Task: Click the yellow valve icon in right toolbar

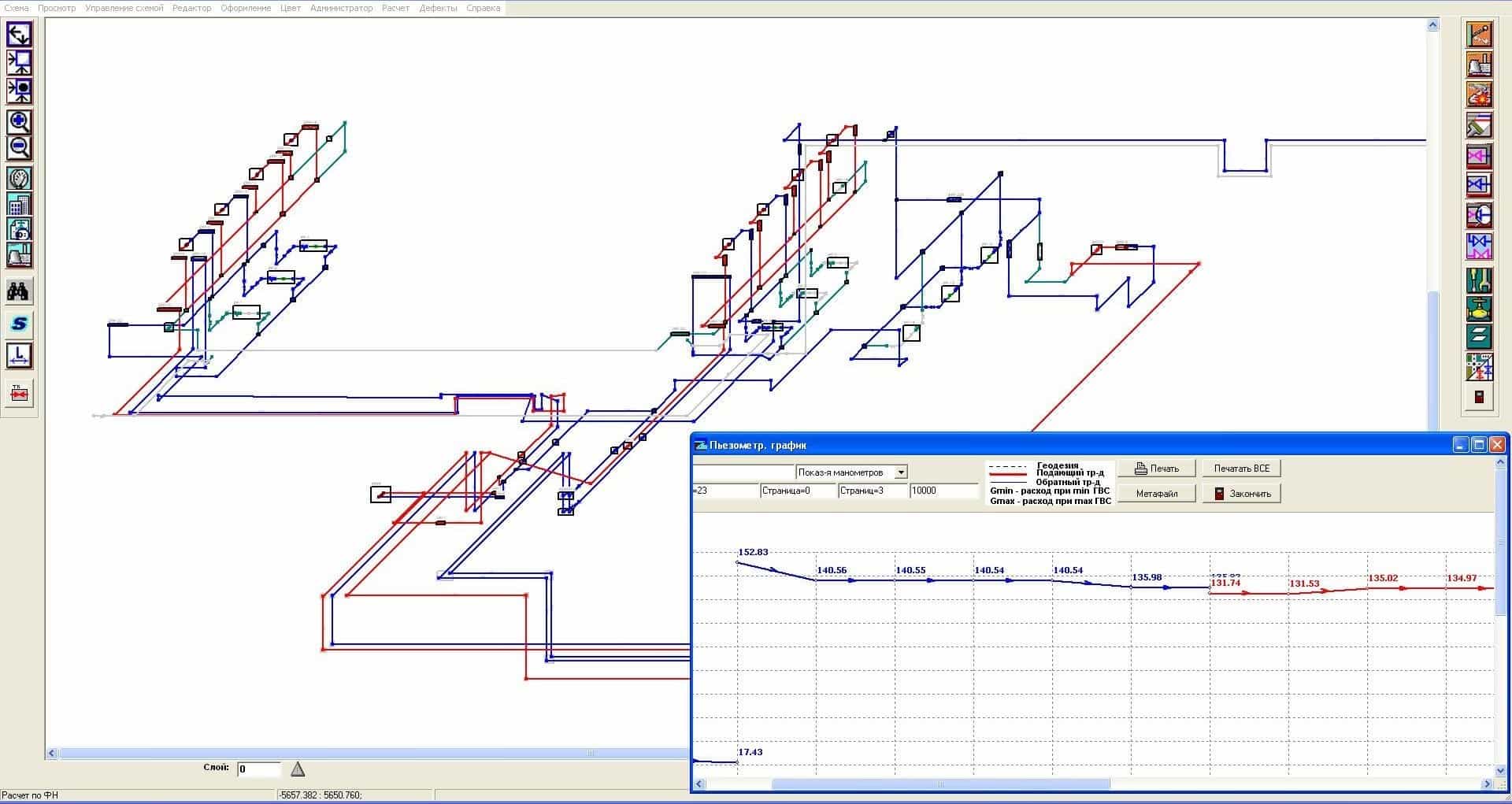Action: pyautogui.click(x=1479, y=309)
